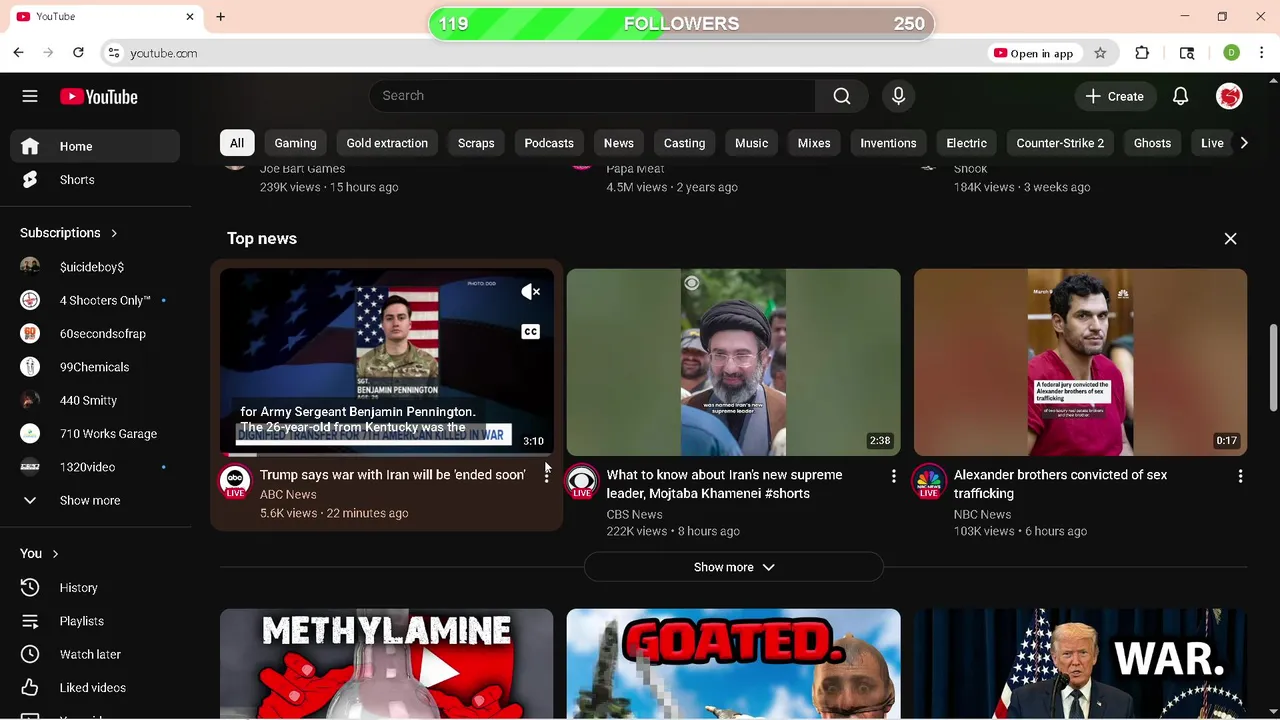
Task: Open the account avatar menu
Action: click(x=1229, y=96)
